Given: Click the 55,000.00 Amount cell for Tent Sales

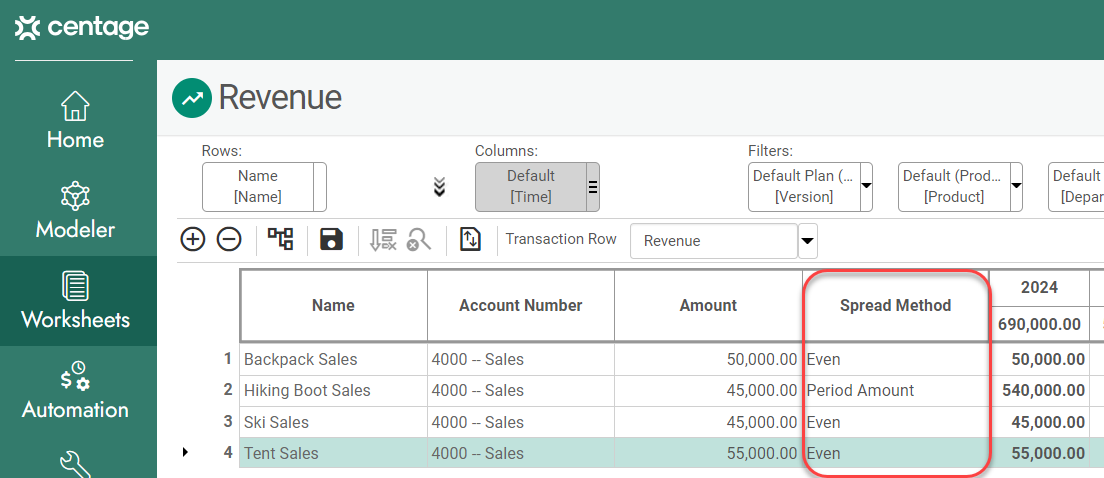Looking at the screenshot, I should pyautogui.click(x=708, y=453).
